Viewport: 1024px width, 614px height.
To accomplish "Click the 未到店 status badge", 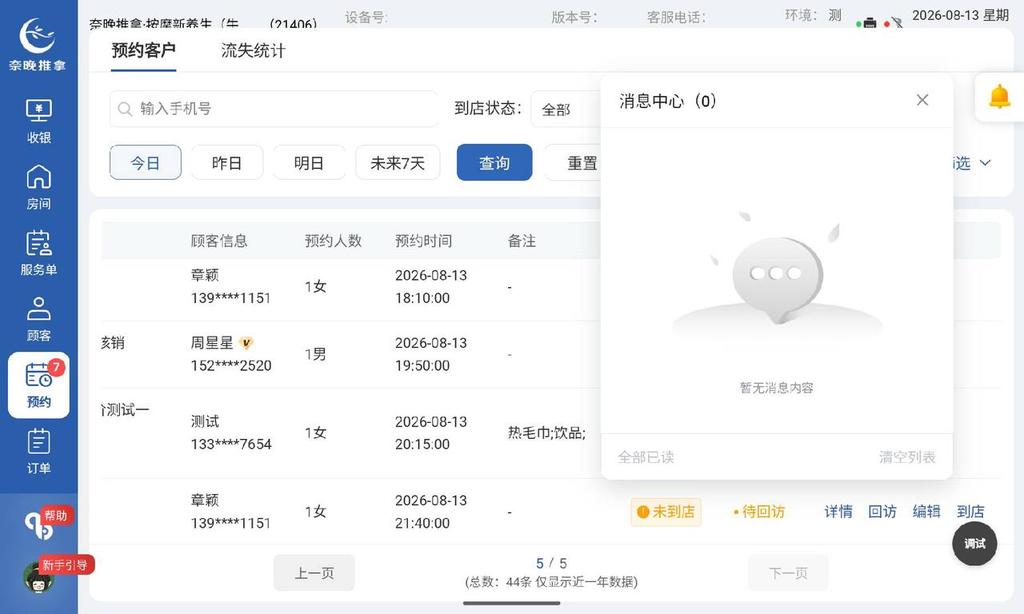I will pos(666,511).
